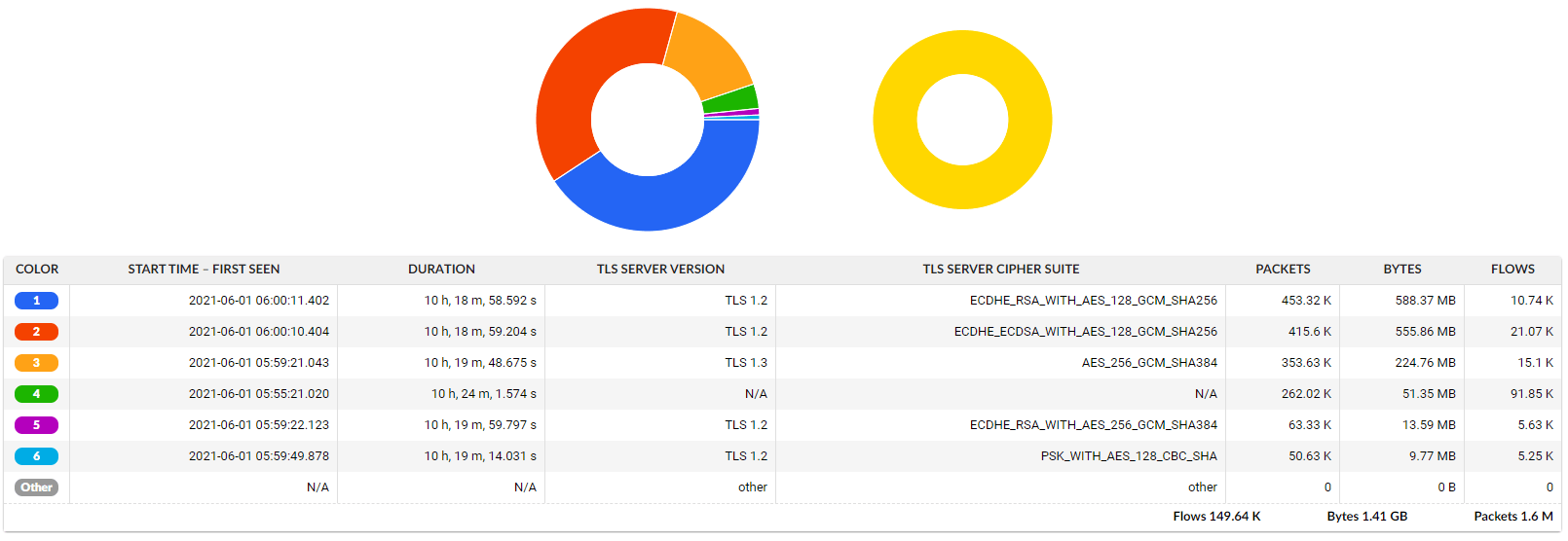Screen dimensions: 1568x541
Task: Select the orange color badge 3
Action: [36, 363]
